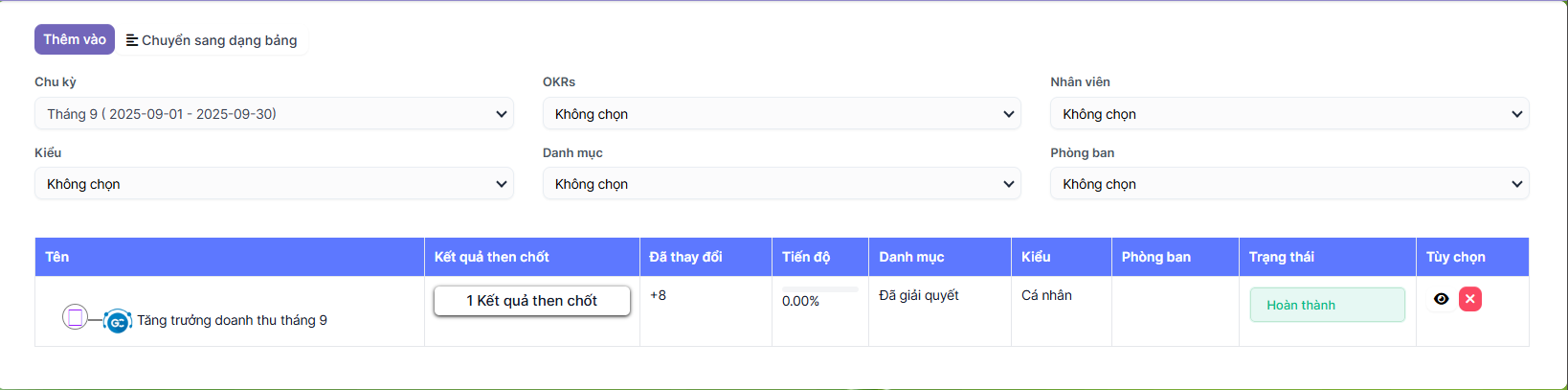The height and width of the screenshot is (390, 1568).
Task: Open the Danh mục filter dropdown
Action: (x=781, y=184)
